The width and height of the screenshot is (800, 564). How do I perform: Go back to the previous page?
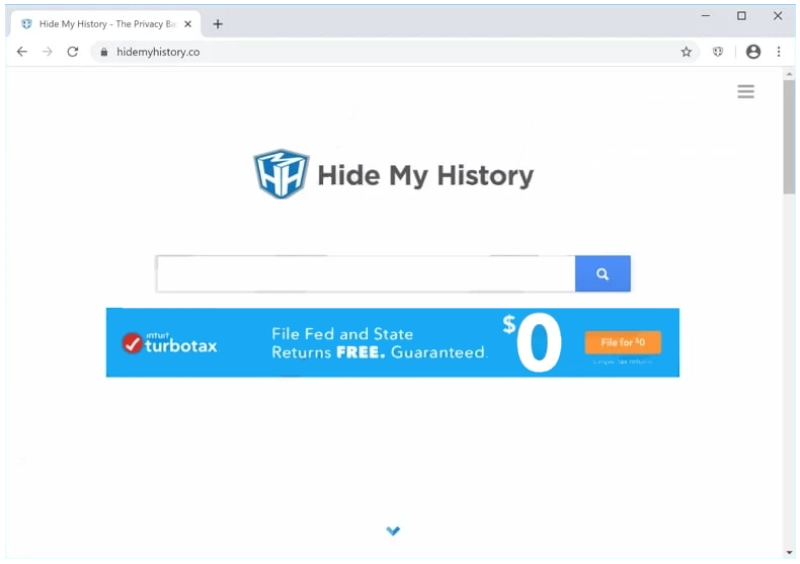(22, 52)
